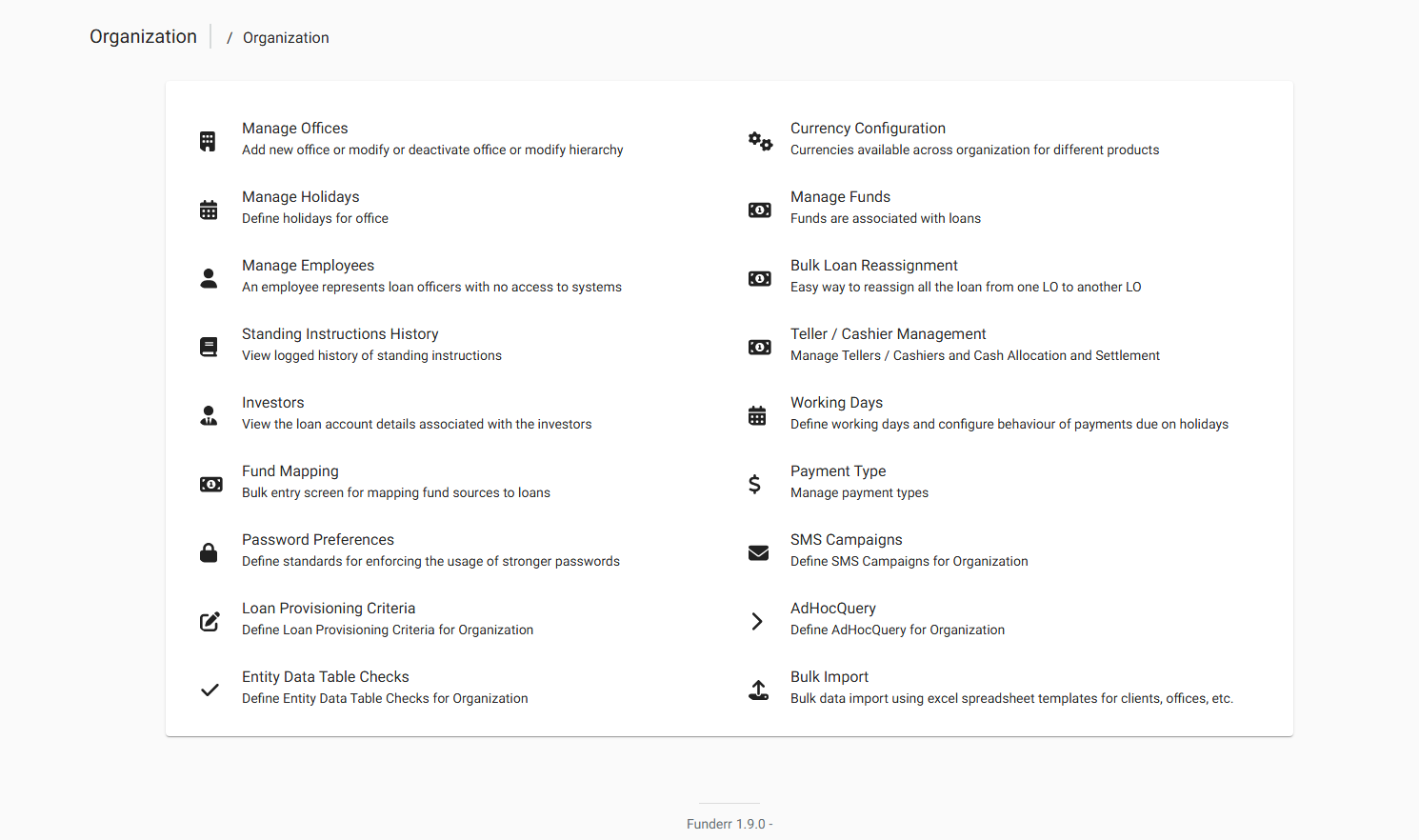1419x840 pixels.
Task: Click the checkmark icon beside Entity Data Table Checks
Action: pyautogui.click(x=210, y=690)
